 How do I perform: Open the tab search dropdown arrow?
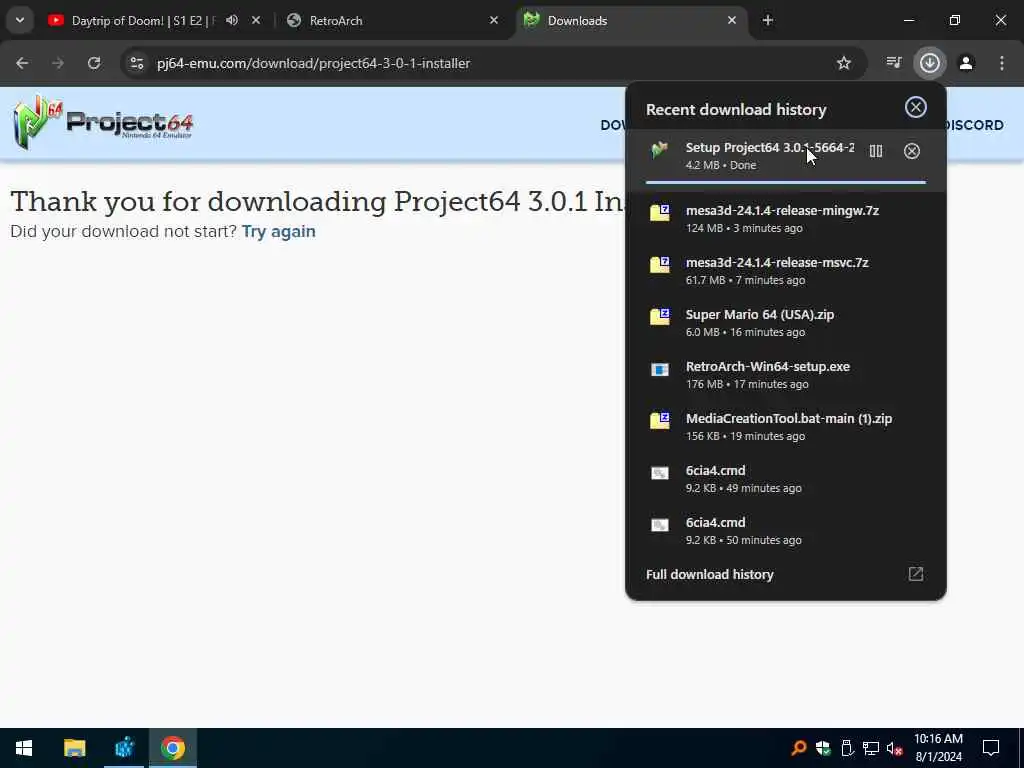tap(20, 20)
